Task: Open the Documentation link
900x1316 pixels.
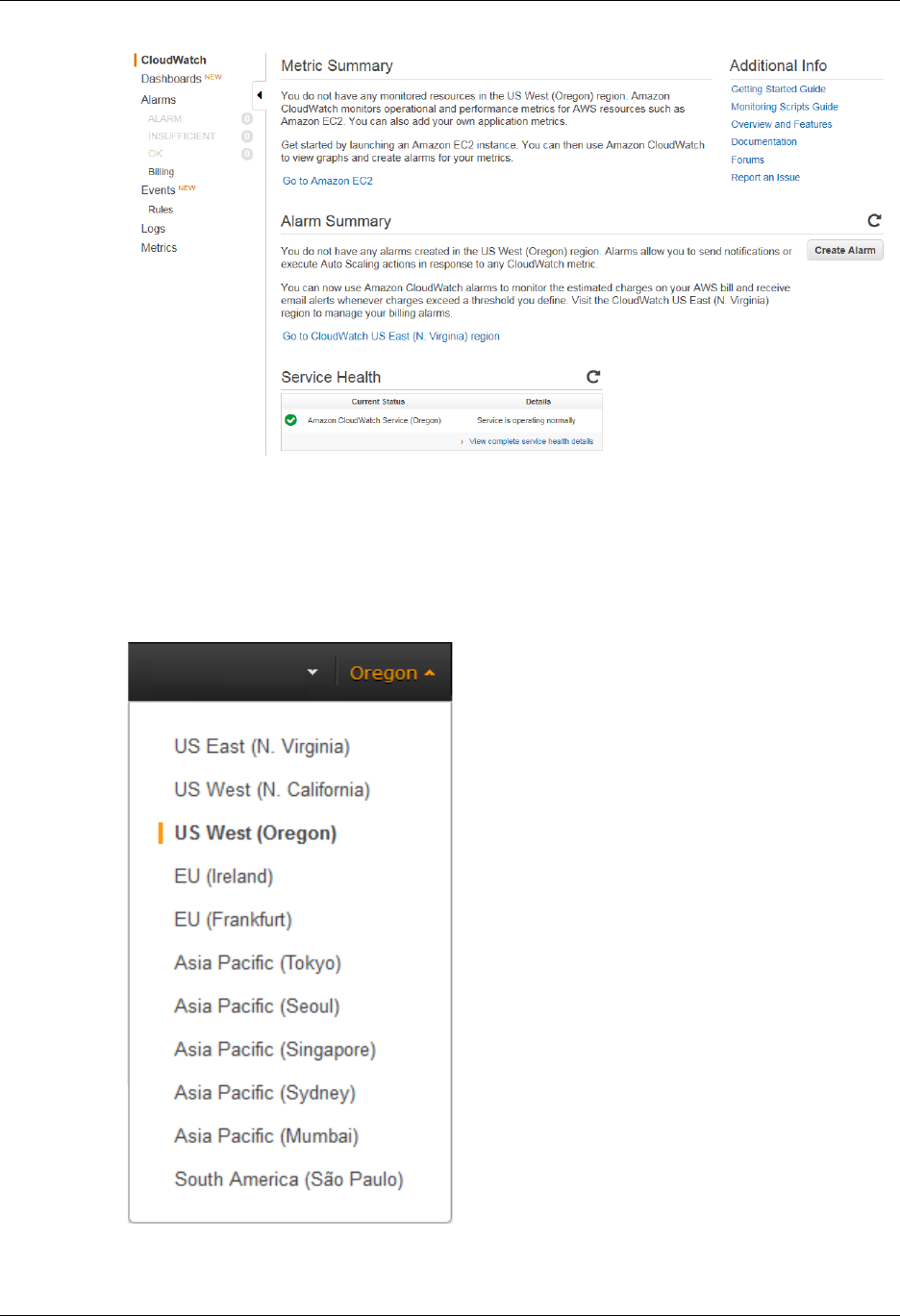Action: [763, 142]
